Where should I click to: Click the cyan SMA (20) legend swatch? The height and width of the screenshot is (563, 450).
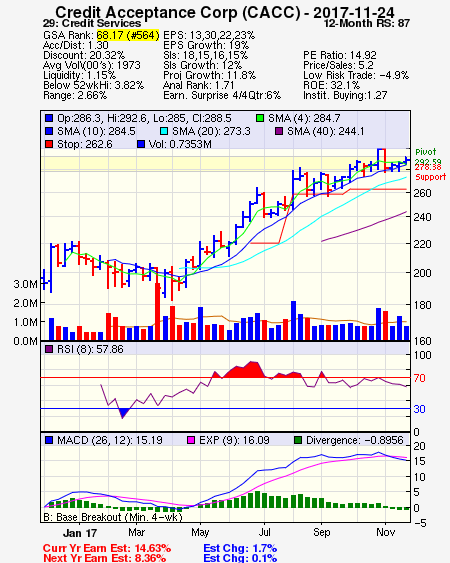[x=164, y=131]
